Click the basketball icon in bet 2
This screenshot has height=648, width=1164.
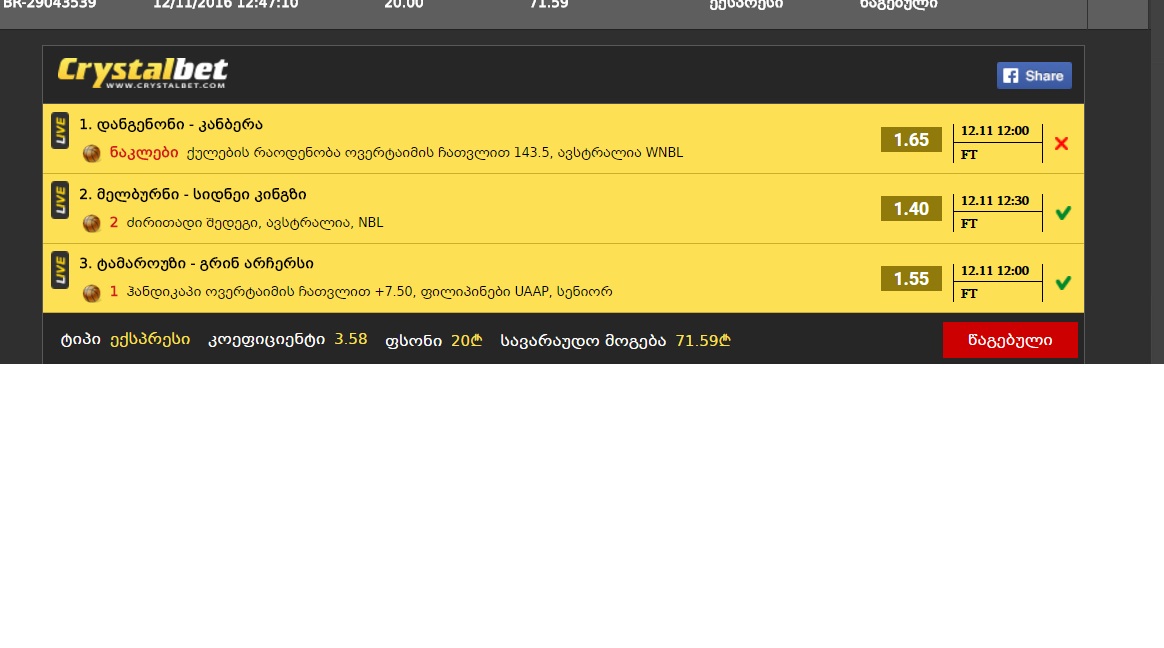click(x=91, y=223)
